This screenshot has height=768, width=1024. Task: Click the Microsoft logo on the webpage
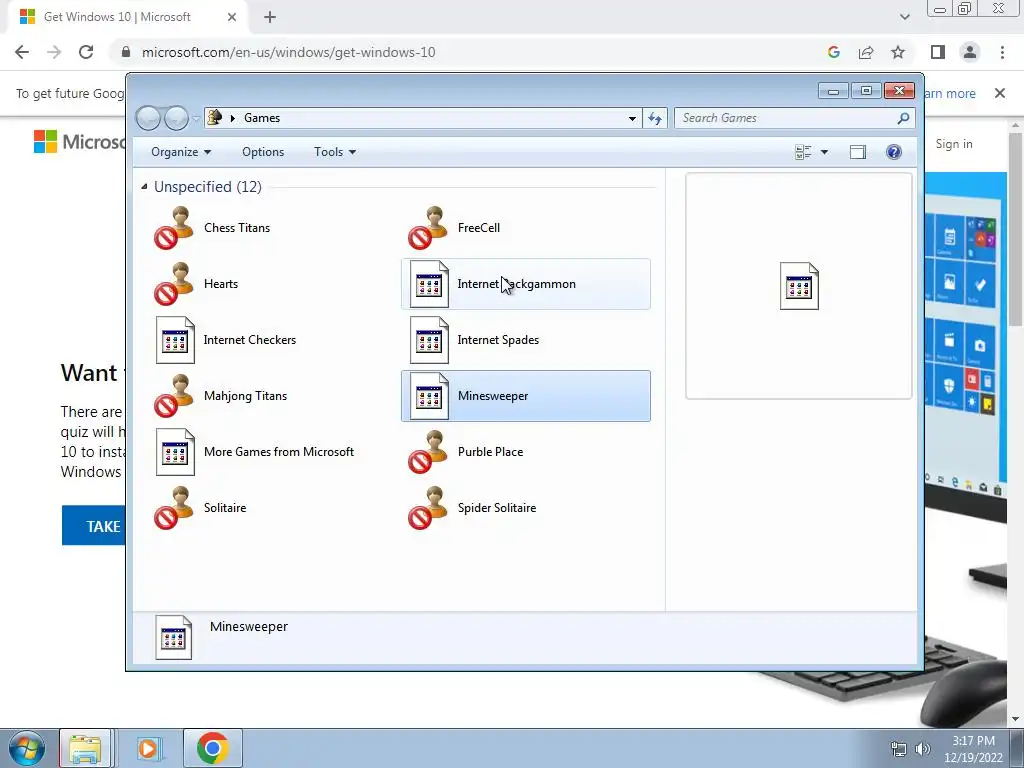coord(79,142)
